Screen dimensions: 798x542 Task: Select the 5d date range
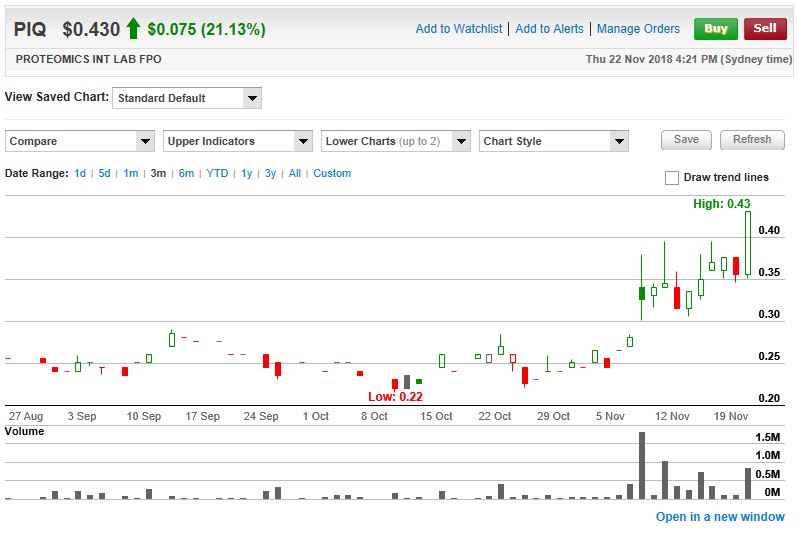click(104, 173)
